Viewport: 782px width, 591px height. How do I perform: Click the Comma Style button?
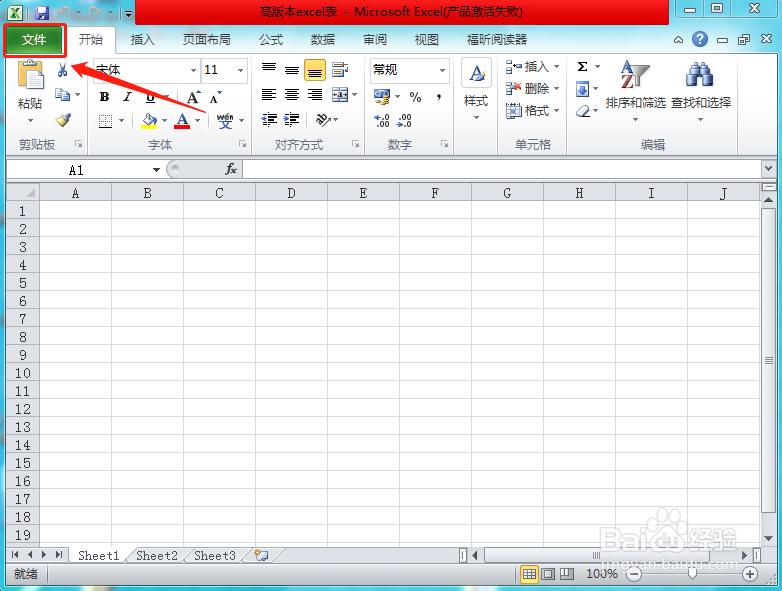[x=438, y=97]
